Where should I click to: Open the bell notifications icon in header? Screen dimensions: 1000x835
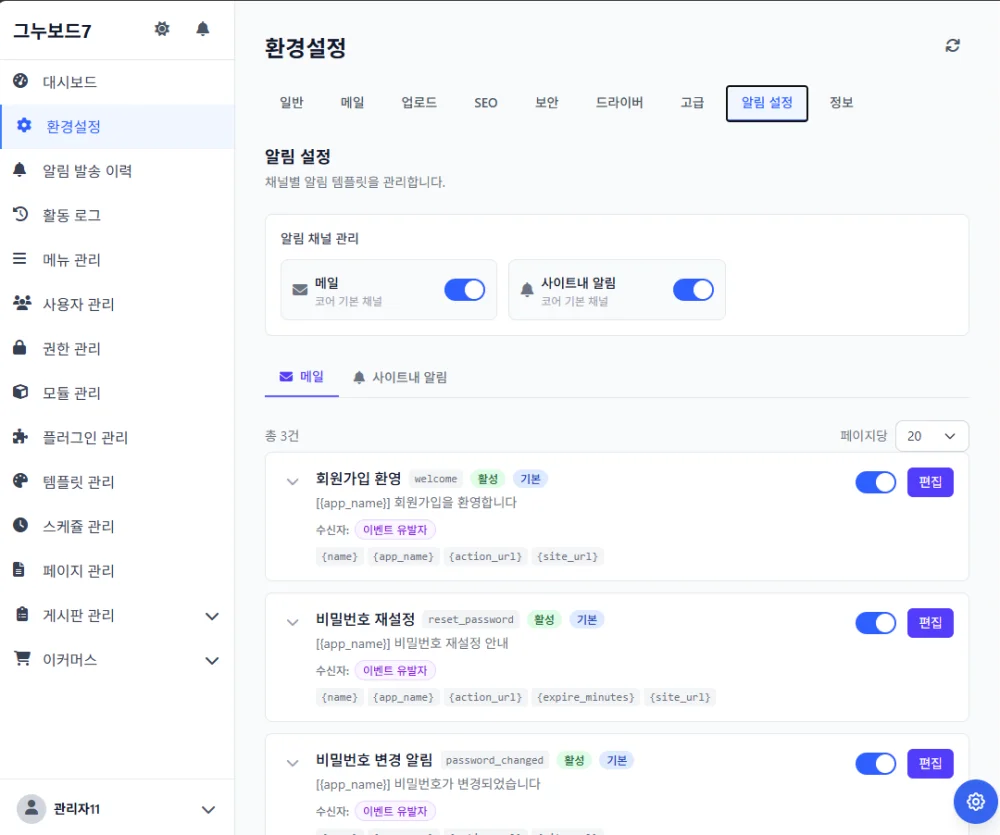[x=203, y=29]
